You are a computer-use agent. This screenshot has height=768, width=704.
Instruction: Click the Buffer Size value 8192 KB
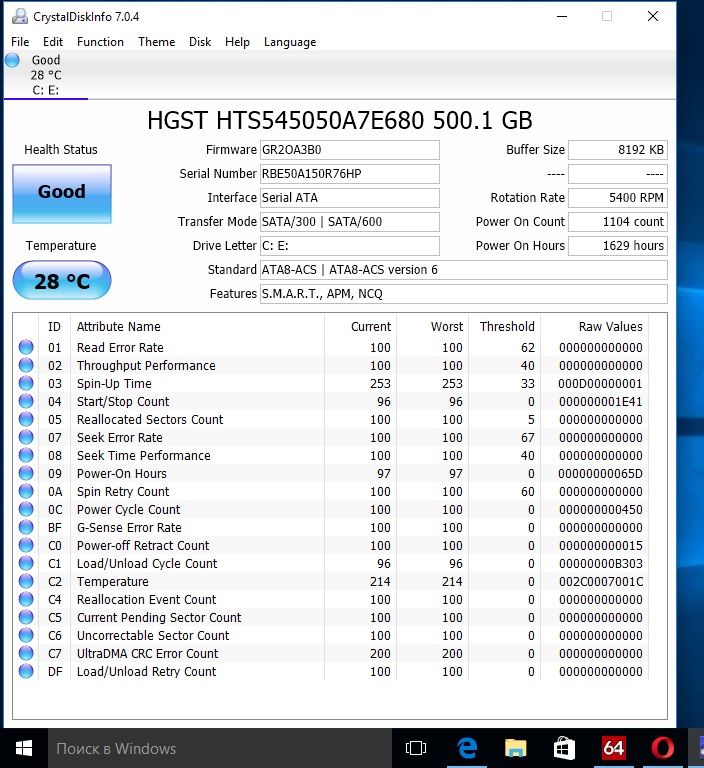pos(617,150)
